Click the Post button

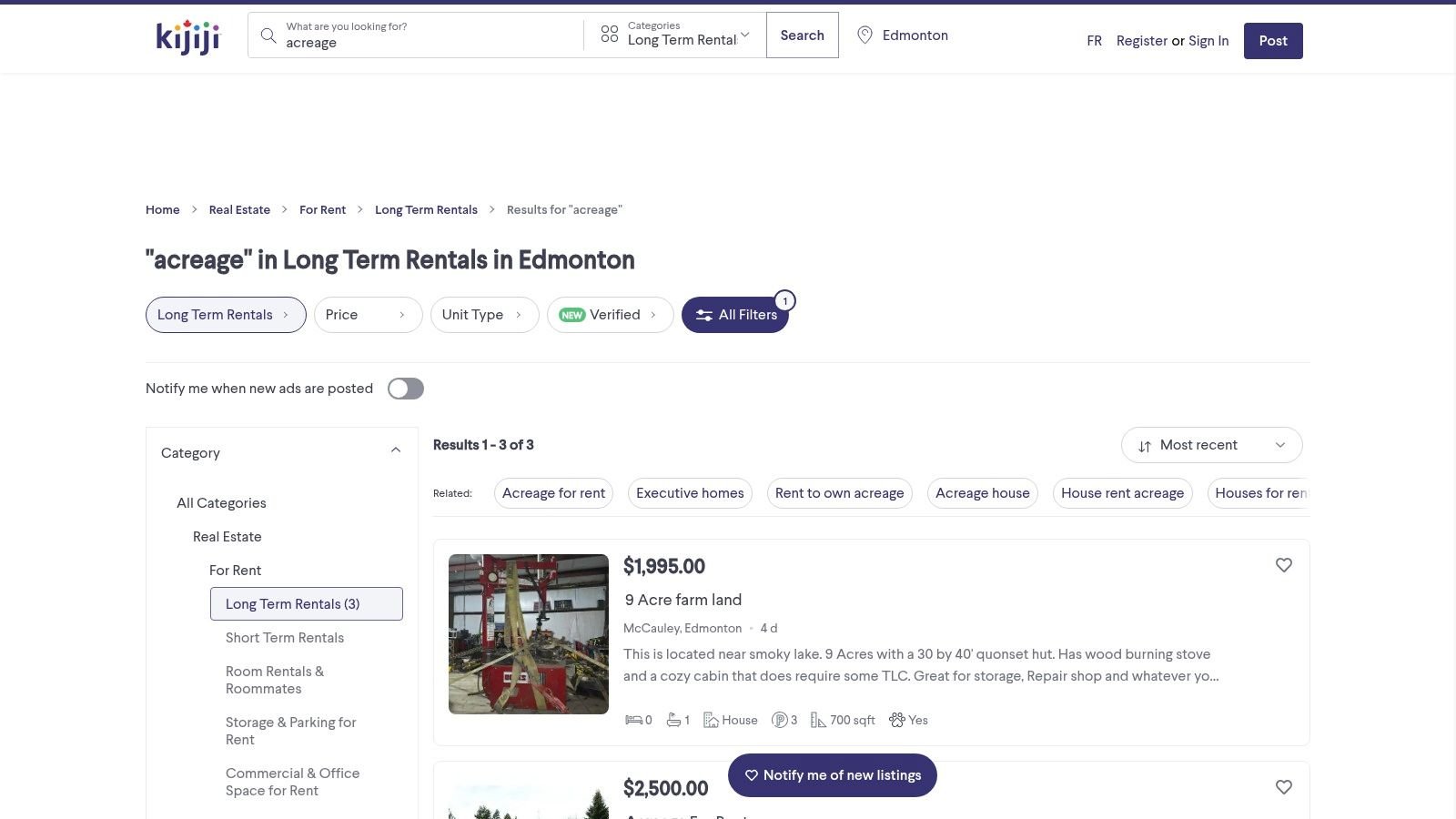(1273, 41)
